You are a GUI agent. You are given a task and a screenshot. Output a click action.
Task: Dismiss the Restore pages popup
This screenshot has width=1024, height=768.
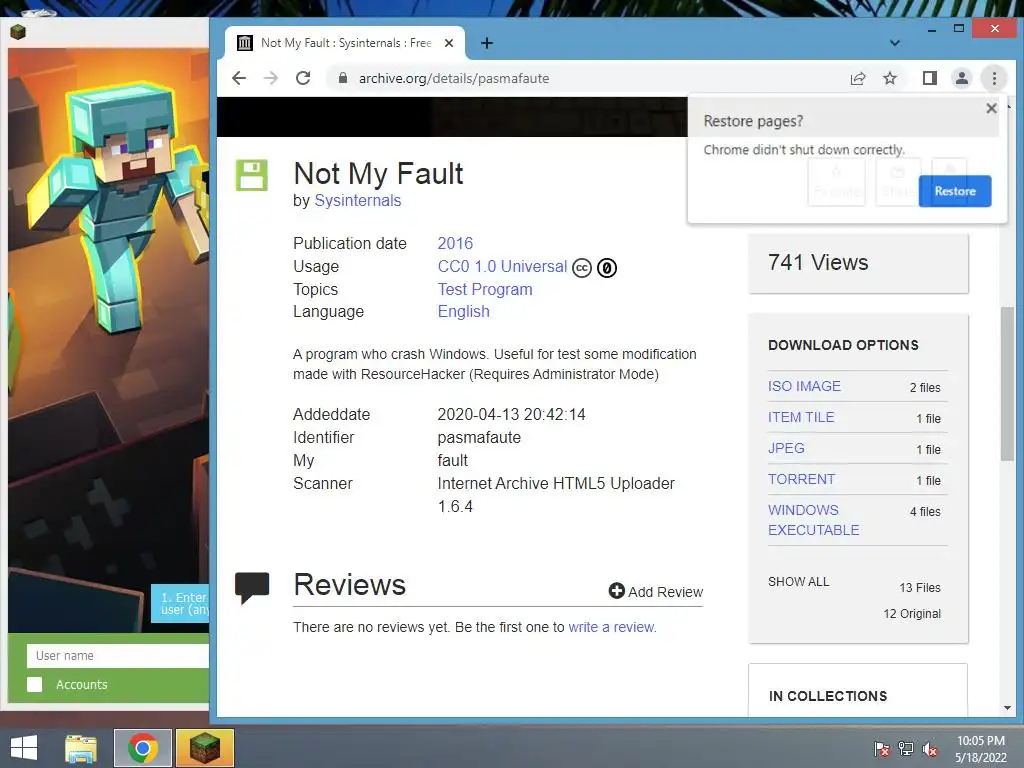coord(991,108)
